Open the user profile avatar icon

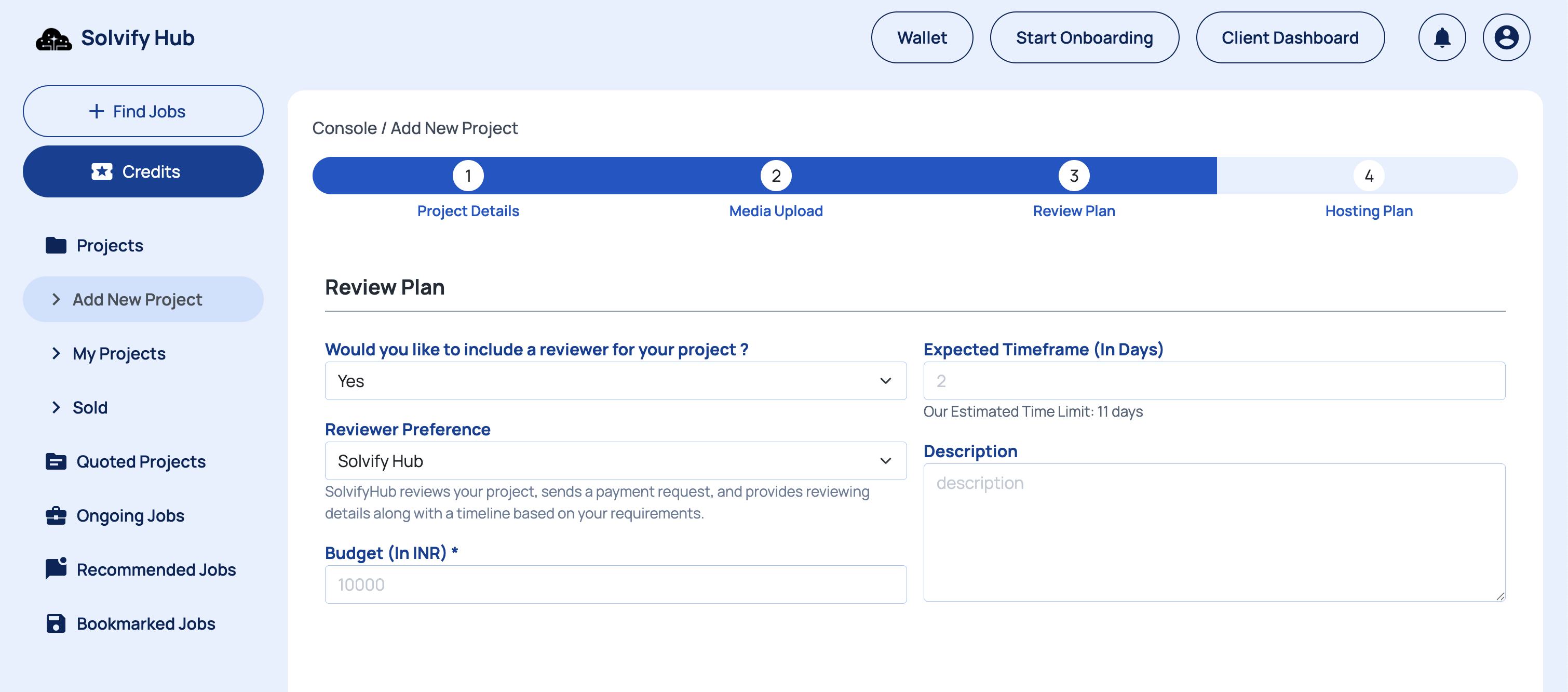pos(1506,38)
